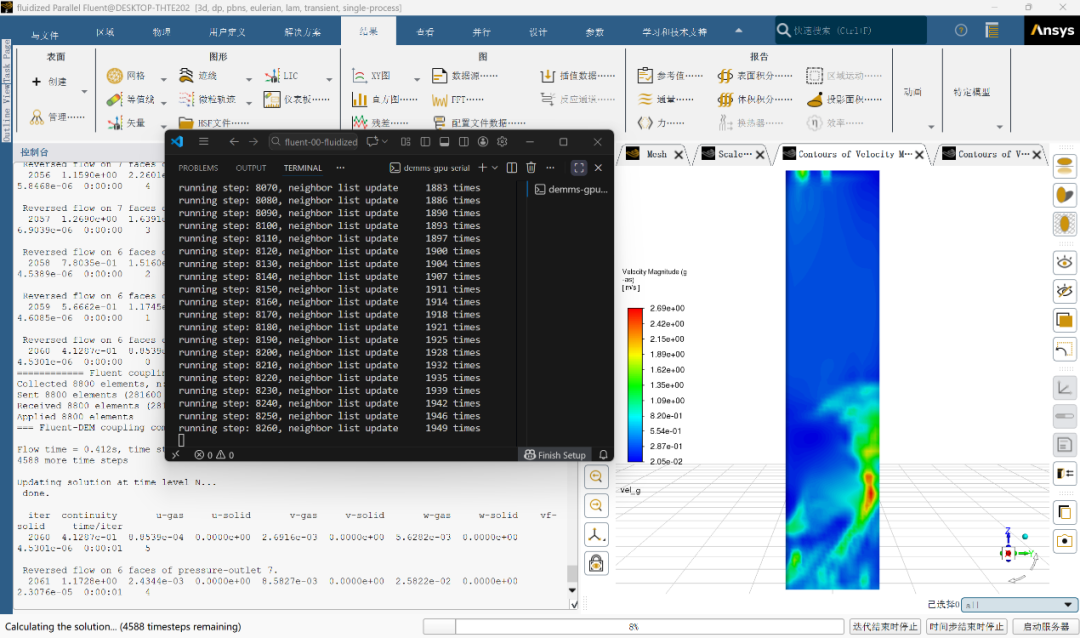
Task: Click the 直方图 (Histogram) plot icon
Action: pos(360,99)
